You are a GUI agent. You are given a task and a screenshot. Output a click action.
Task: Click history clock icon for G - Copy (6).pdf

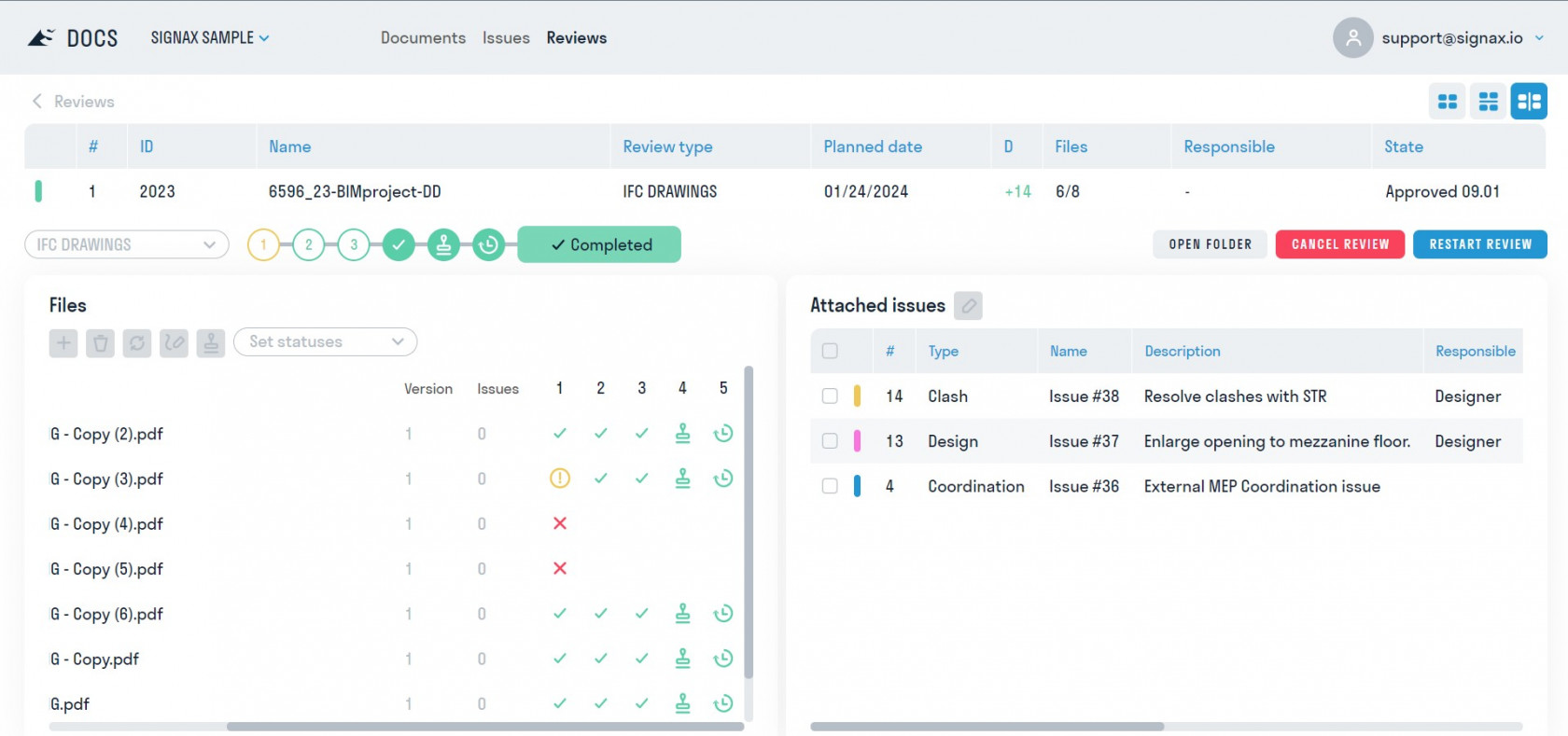pos(723,613)
